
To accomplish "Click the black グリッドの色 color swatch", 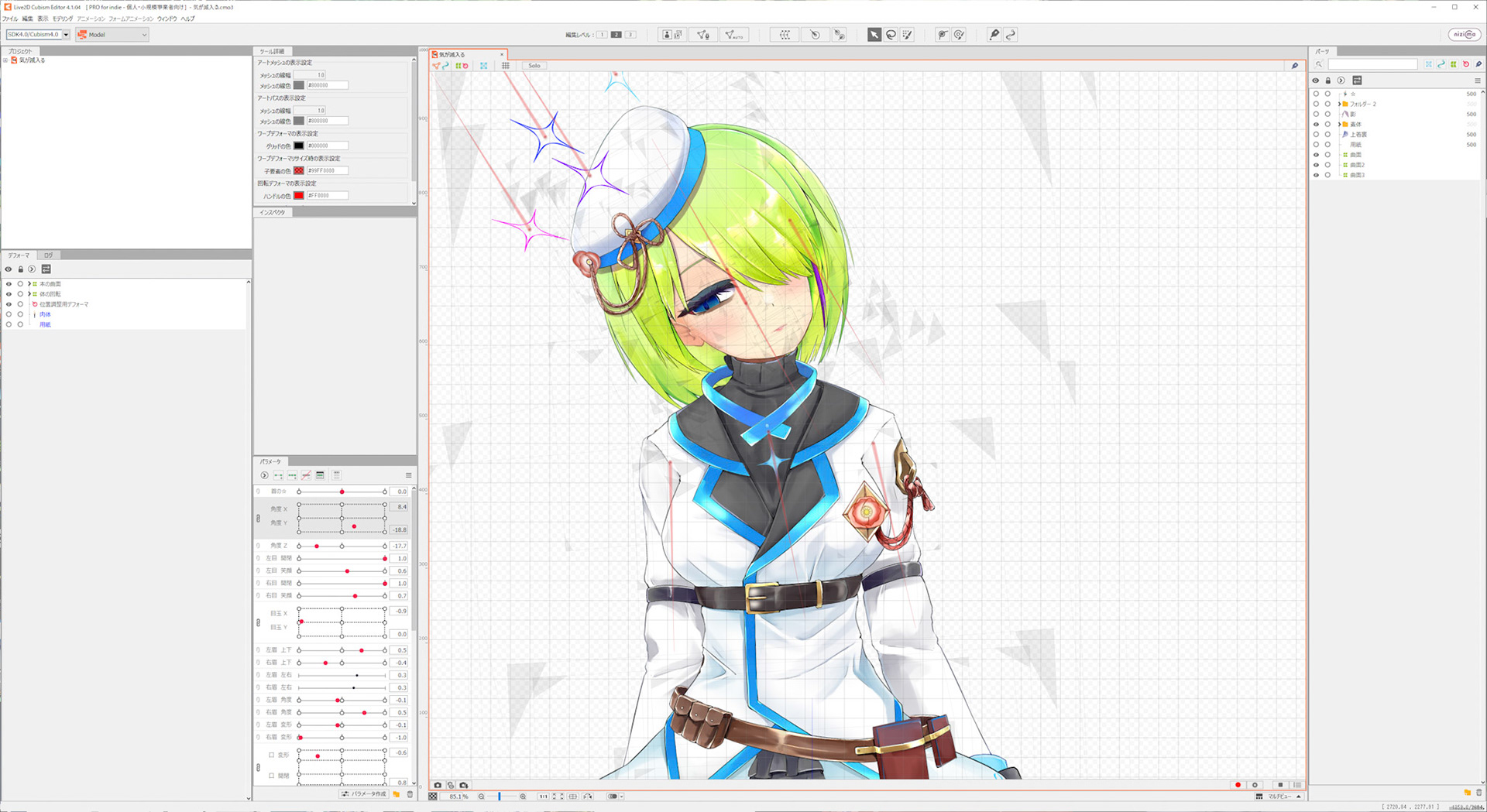I will pyautogui.click(x=299, y=146).
